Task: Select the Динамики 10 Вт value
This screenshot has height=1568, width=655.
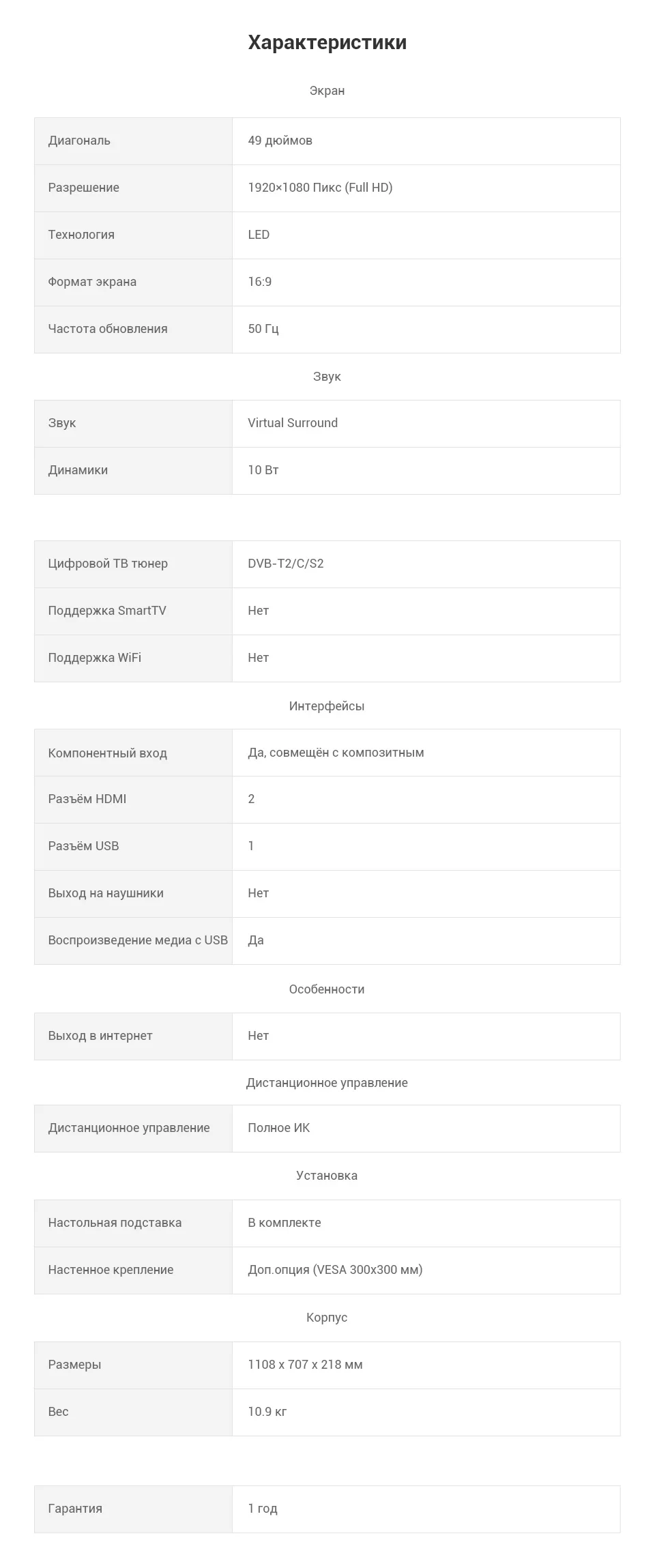Action: tap(263, 470)
